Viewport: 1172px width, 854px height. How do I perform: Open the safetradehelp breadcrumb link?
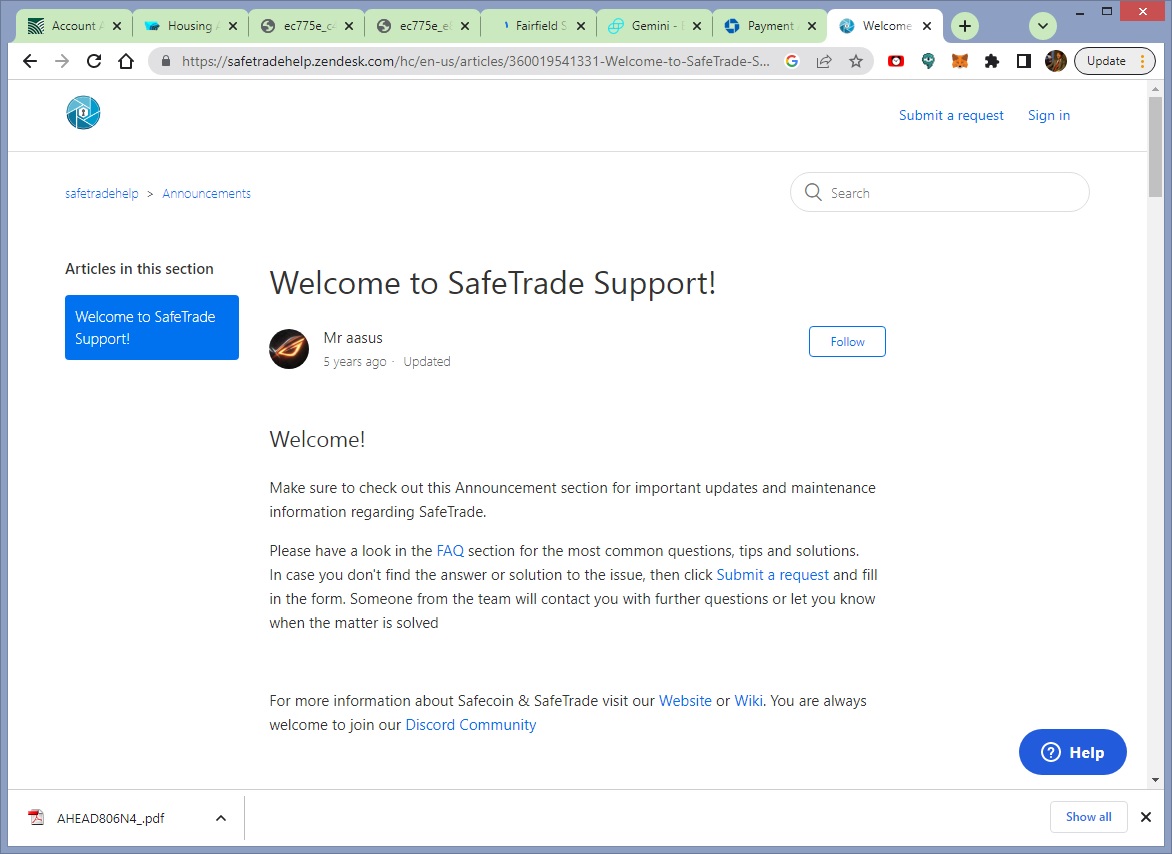(x=102, y=194)
